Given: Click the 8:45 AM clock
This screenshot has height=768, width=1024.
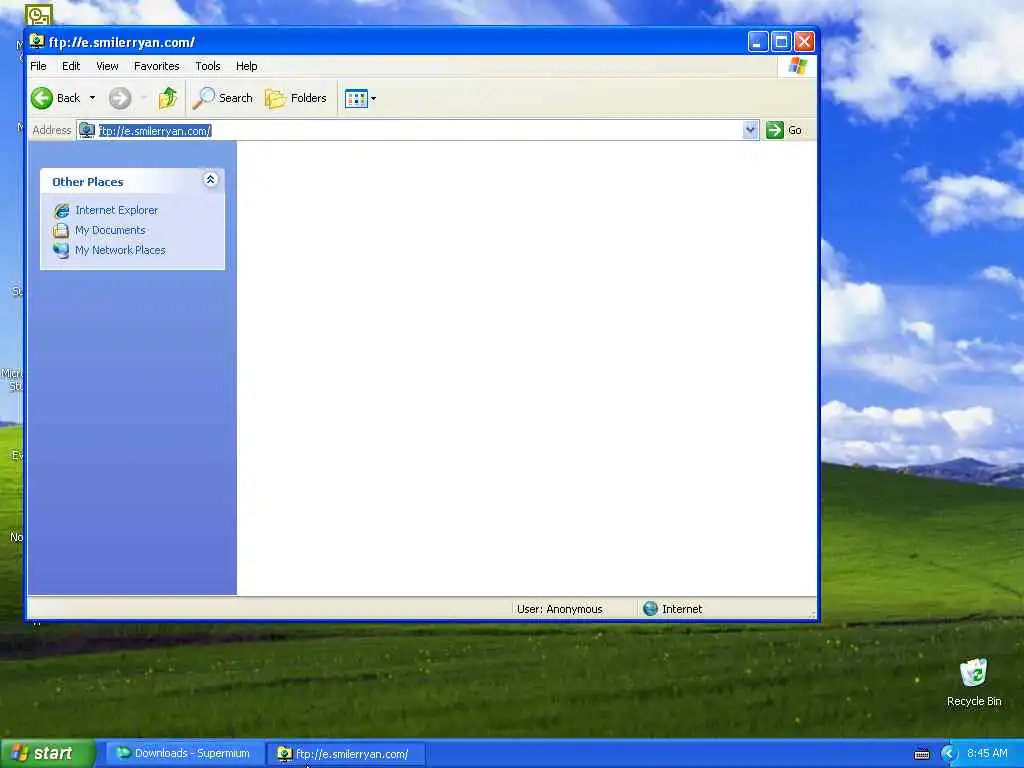Looking at the screenshot, I should tap(987, 754).
